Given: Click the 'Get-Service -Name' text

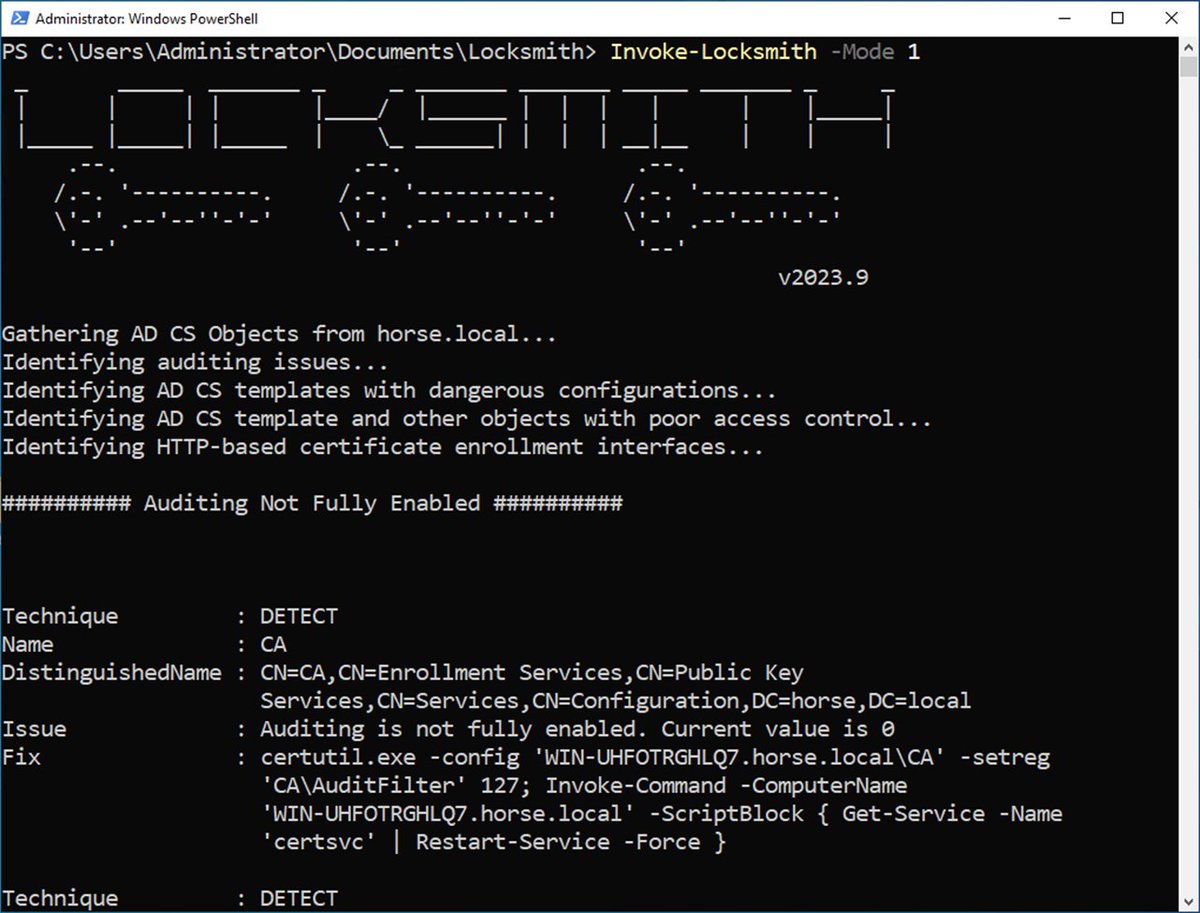Looking at the screenshot, I should [x=952, y=813].
